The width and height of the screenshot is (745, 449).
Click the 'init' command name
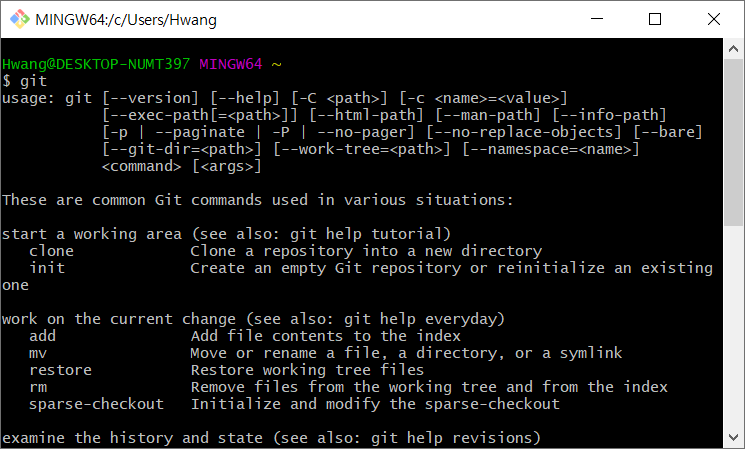(47, 268)
